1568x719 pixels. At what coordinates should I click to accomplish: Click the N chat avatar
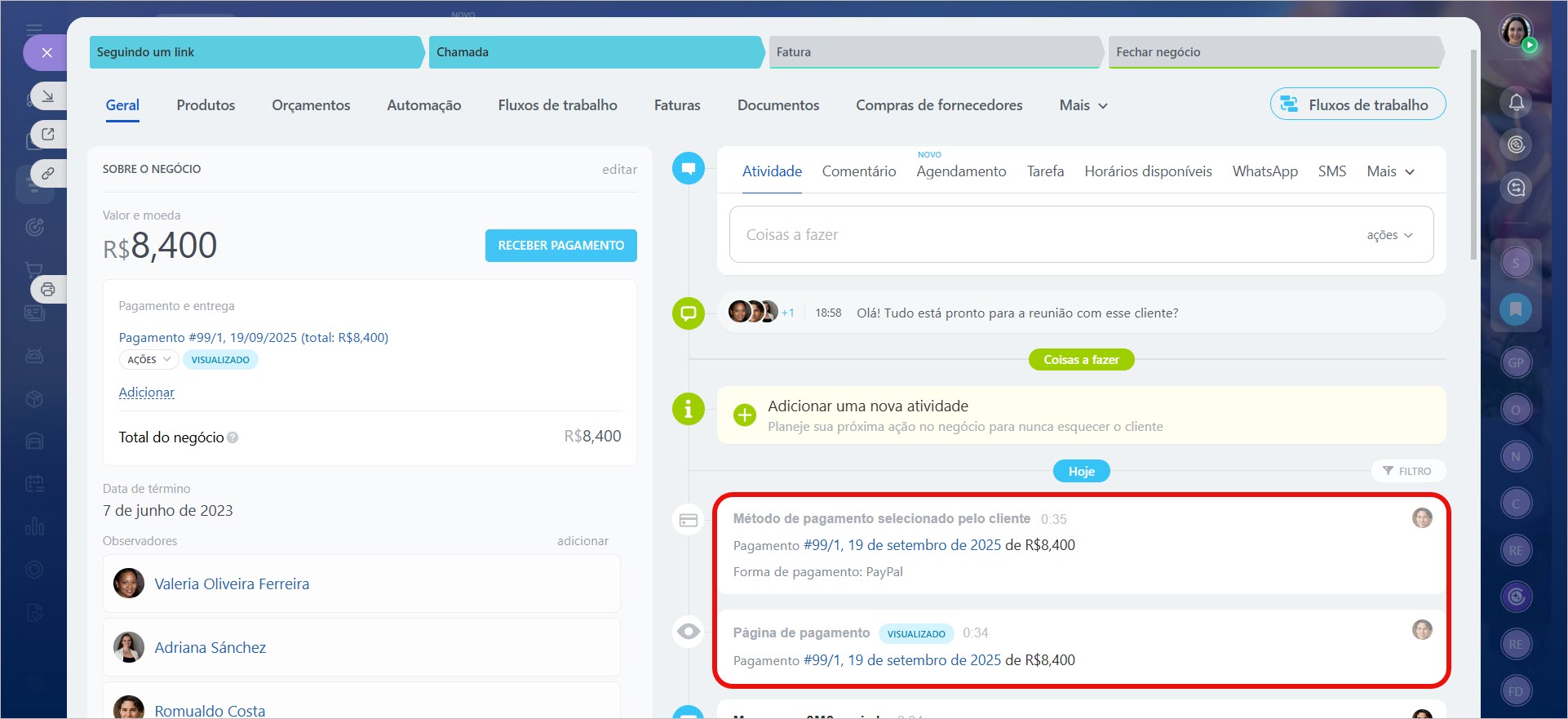click(x=1516, y=456)
